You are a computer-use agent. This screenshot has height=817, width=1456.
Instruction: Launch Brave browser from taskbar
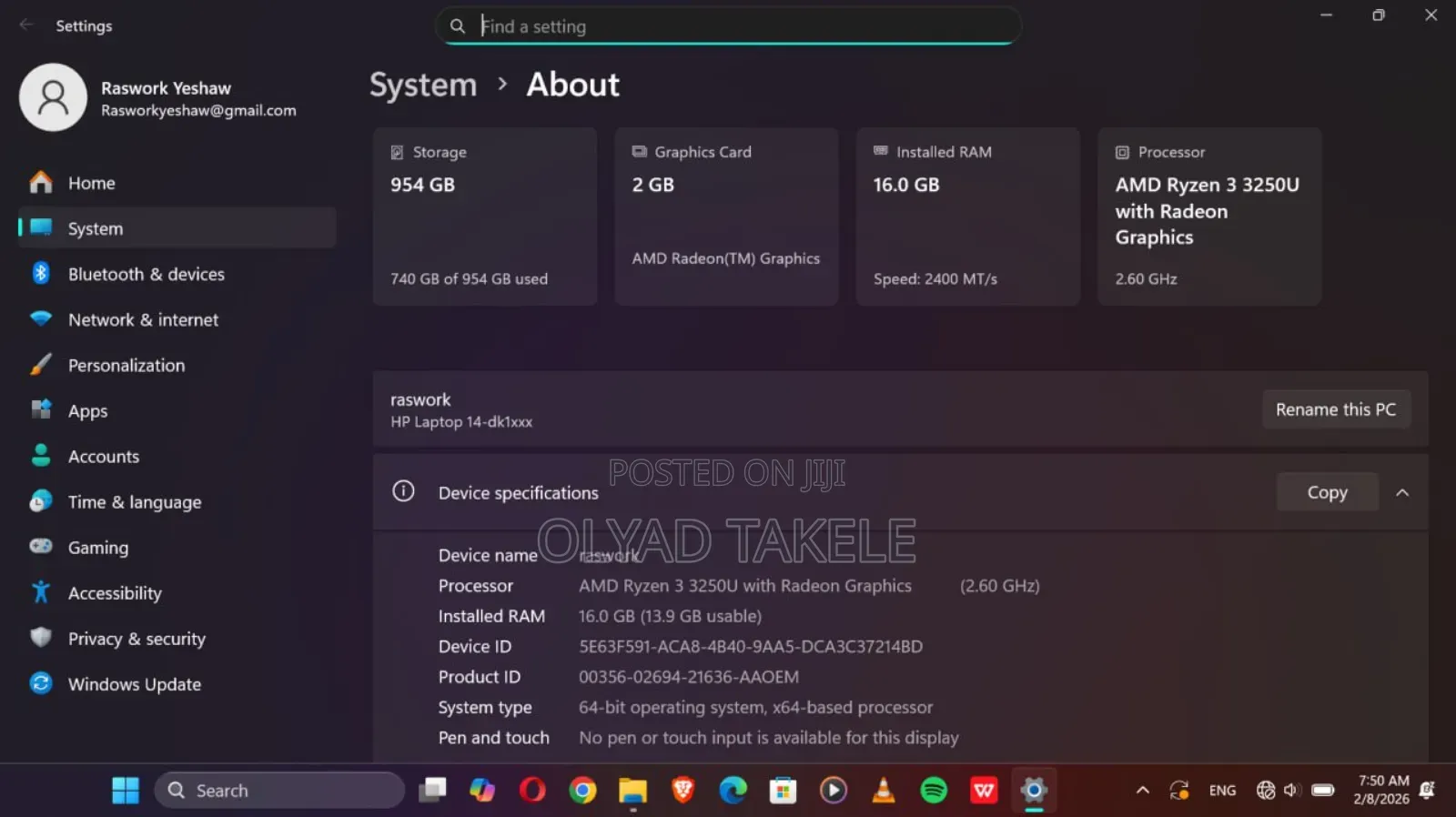[682, 790]
